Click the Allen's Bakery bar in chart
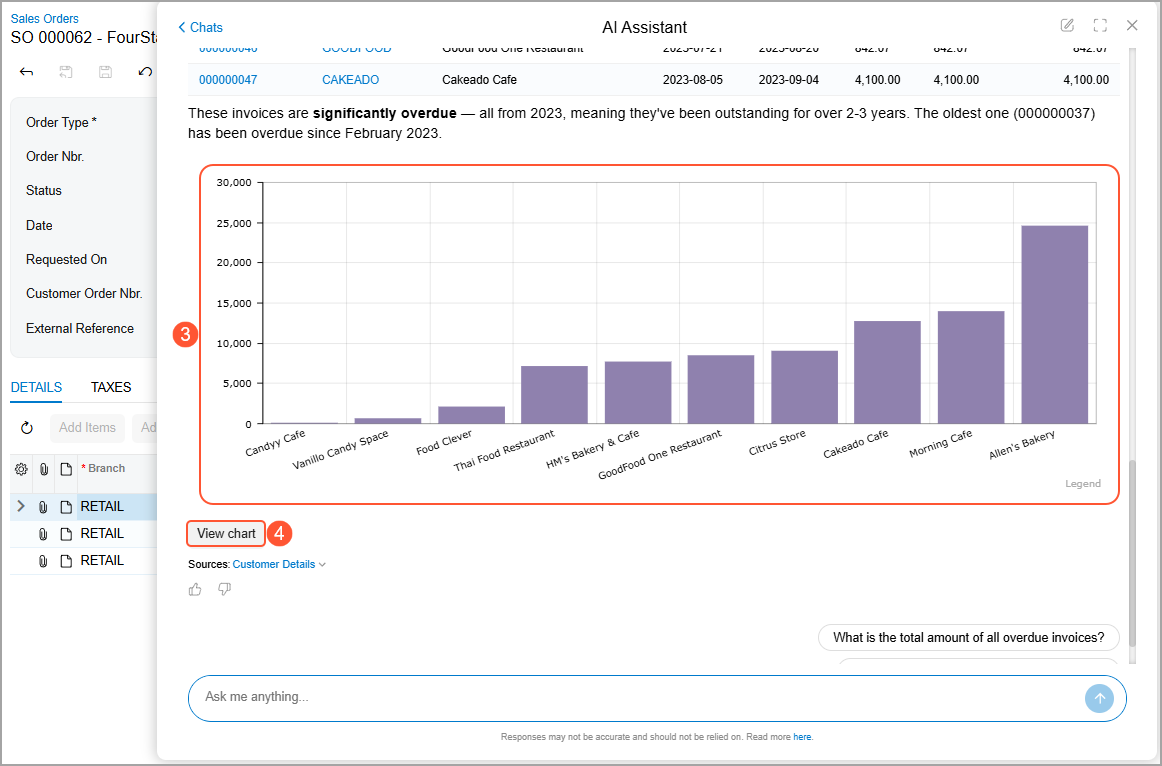The width and height of the screenshot is (1162, 766). coord(1055,324)
